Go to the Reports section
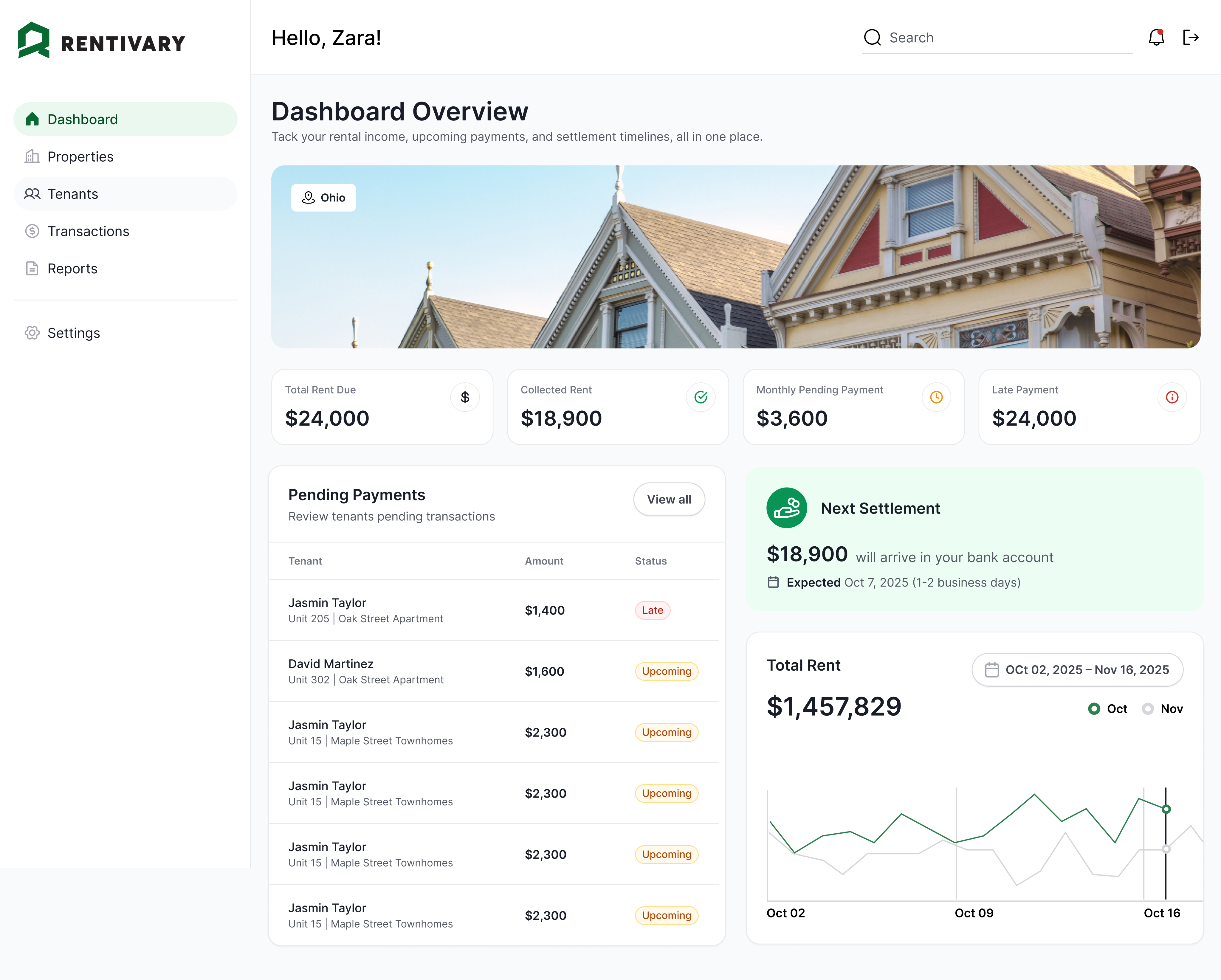1221x980 pixels. [72, 268]
